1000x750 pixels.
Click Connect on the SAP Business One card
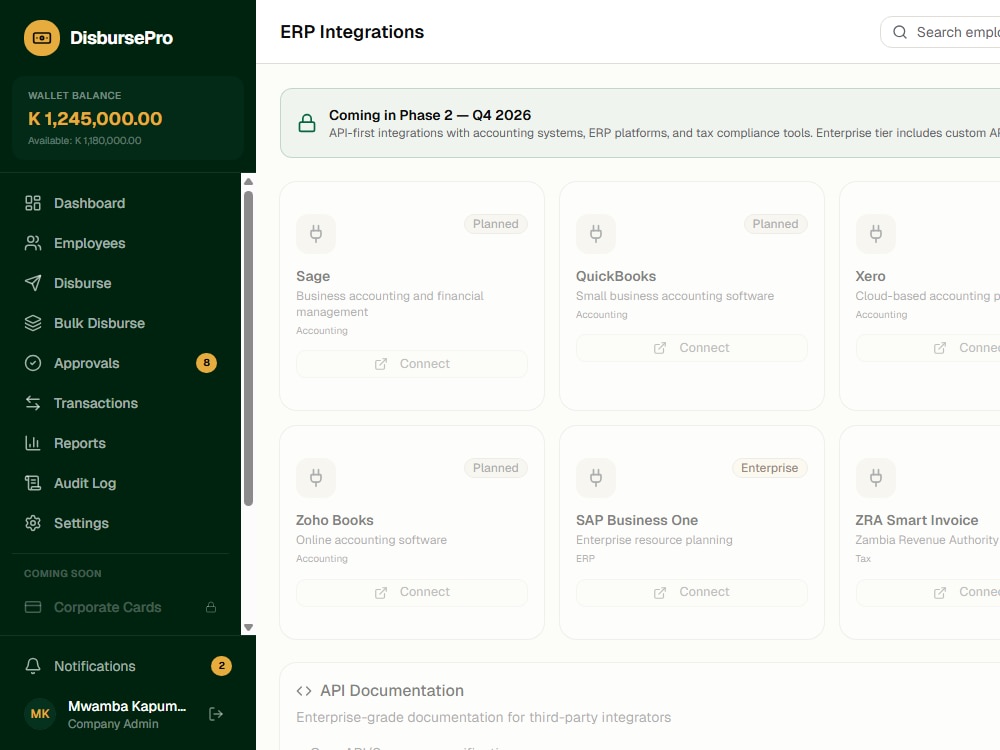(691, 592)
